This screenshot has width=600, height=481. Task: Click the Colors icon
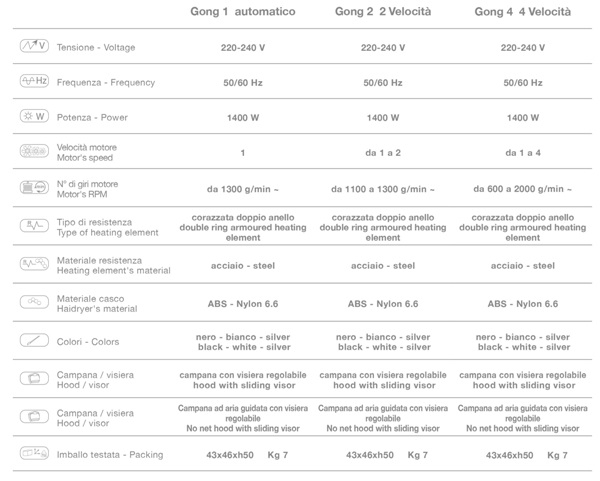(x=34, y=341)
